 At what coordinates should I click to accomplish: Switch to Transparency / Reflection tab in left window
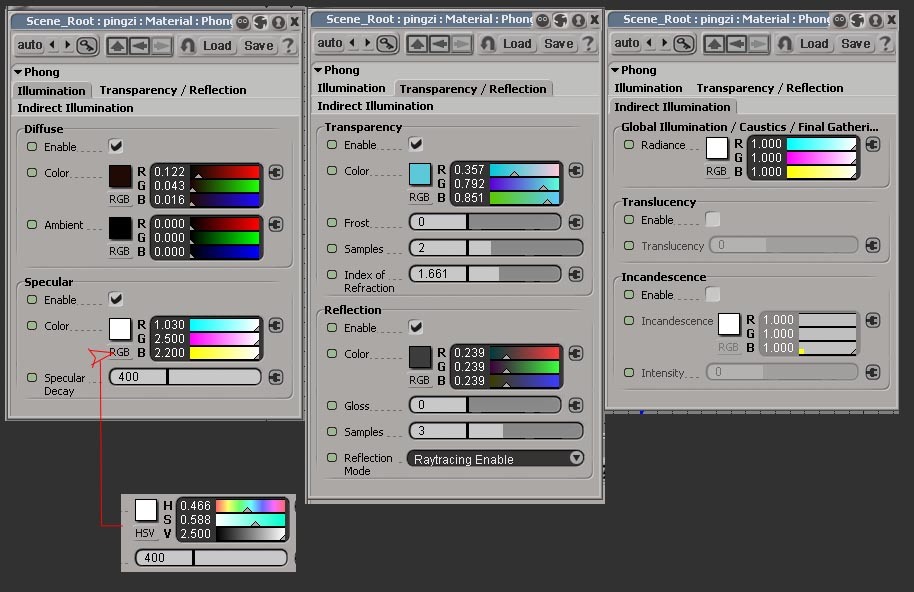click(x=173, y=90)
